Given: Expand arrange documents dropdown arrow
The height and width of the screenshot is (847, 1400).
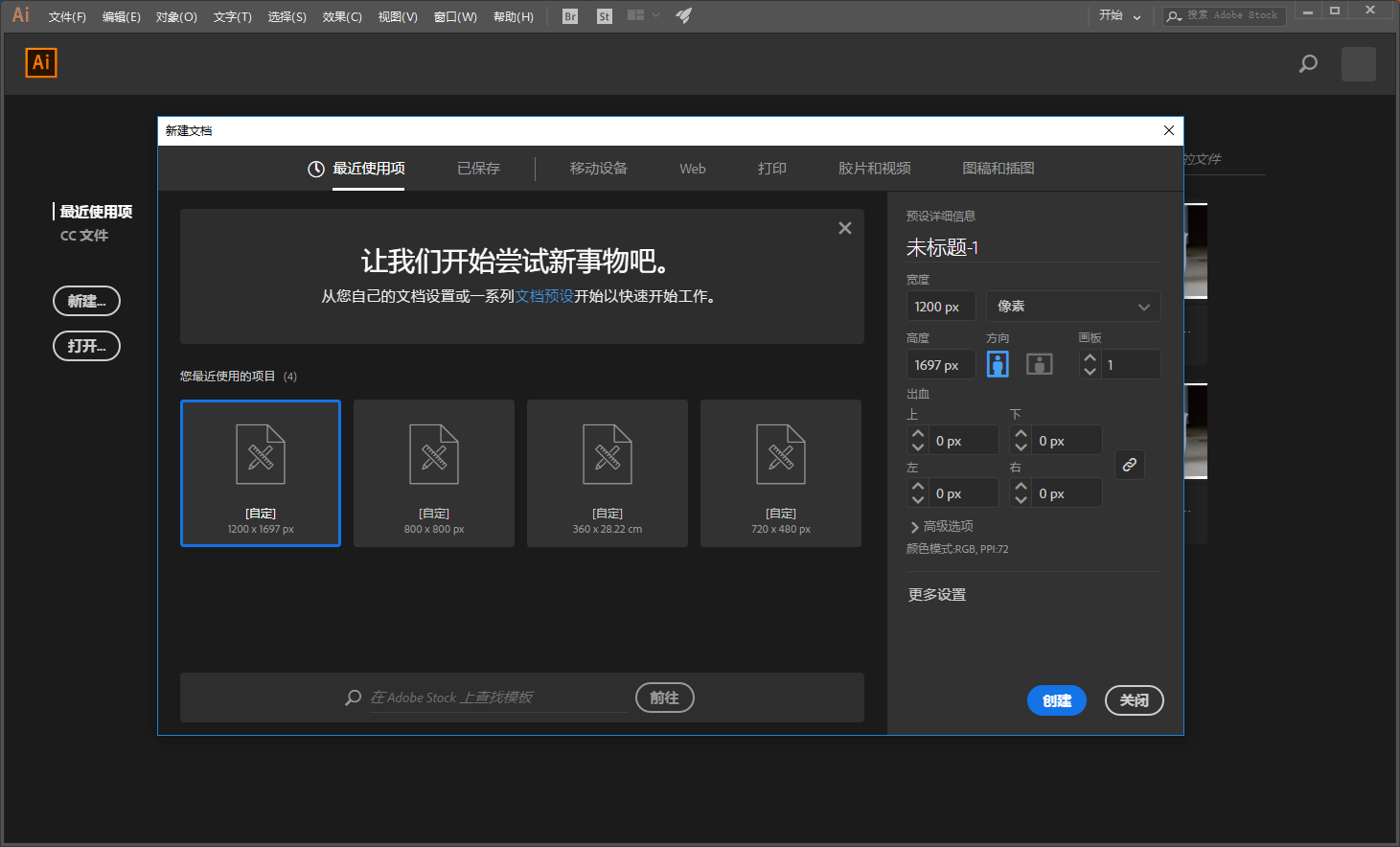Looking at the screenshot, I should (x=655, y=15).
